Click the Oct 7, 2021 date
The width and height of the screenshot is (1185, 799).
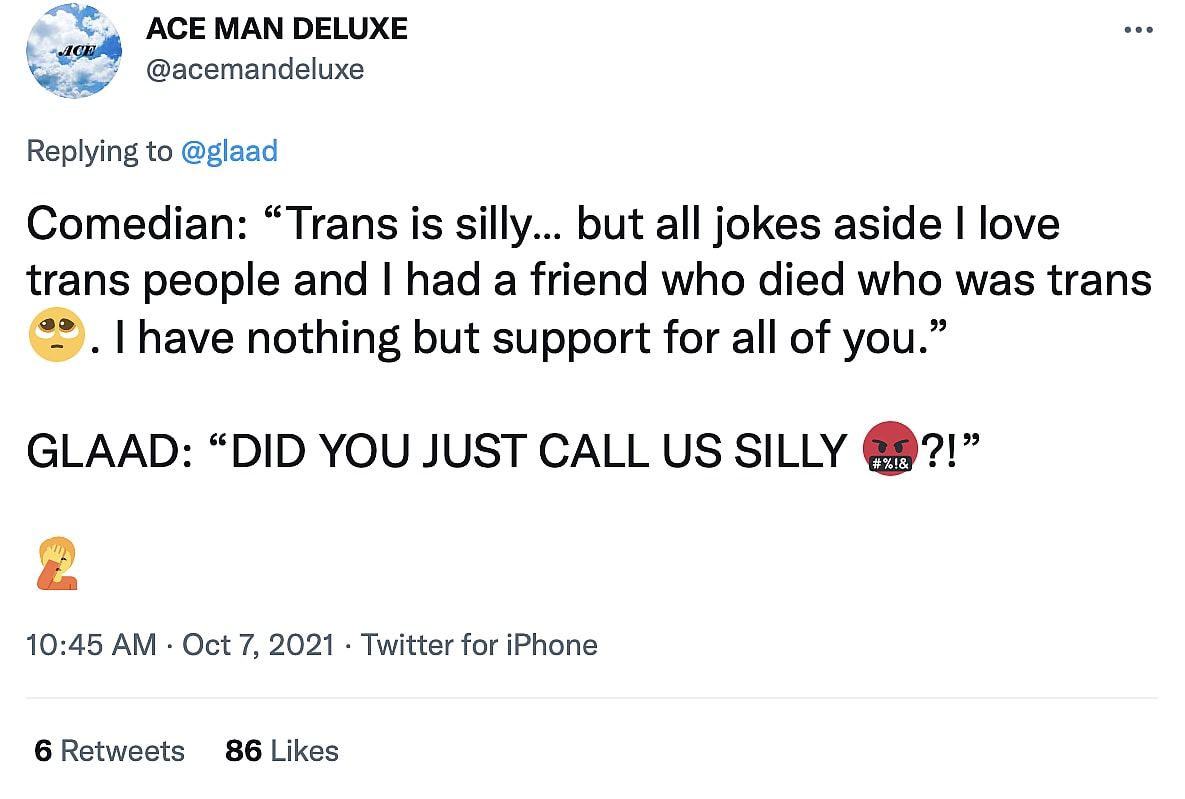[x=258, y=645]
